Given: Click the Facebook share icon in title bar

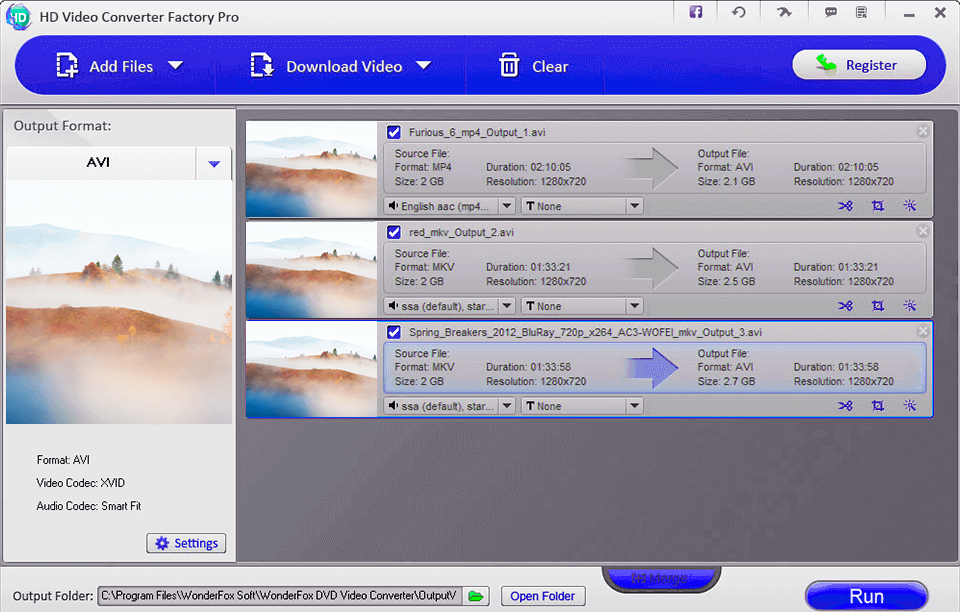Looking at the screenshot, I should point(695,12).
